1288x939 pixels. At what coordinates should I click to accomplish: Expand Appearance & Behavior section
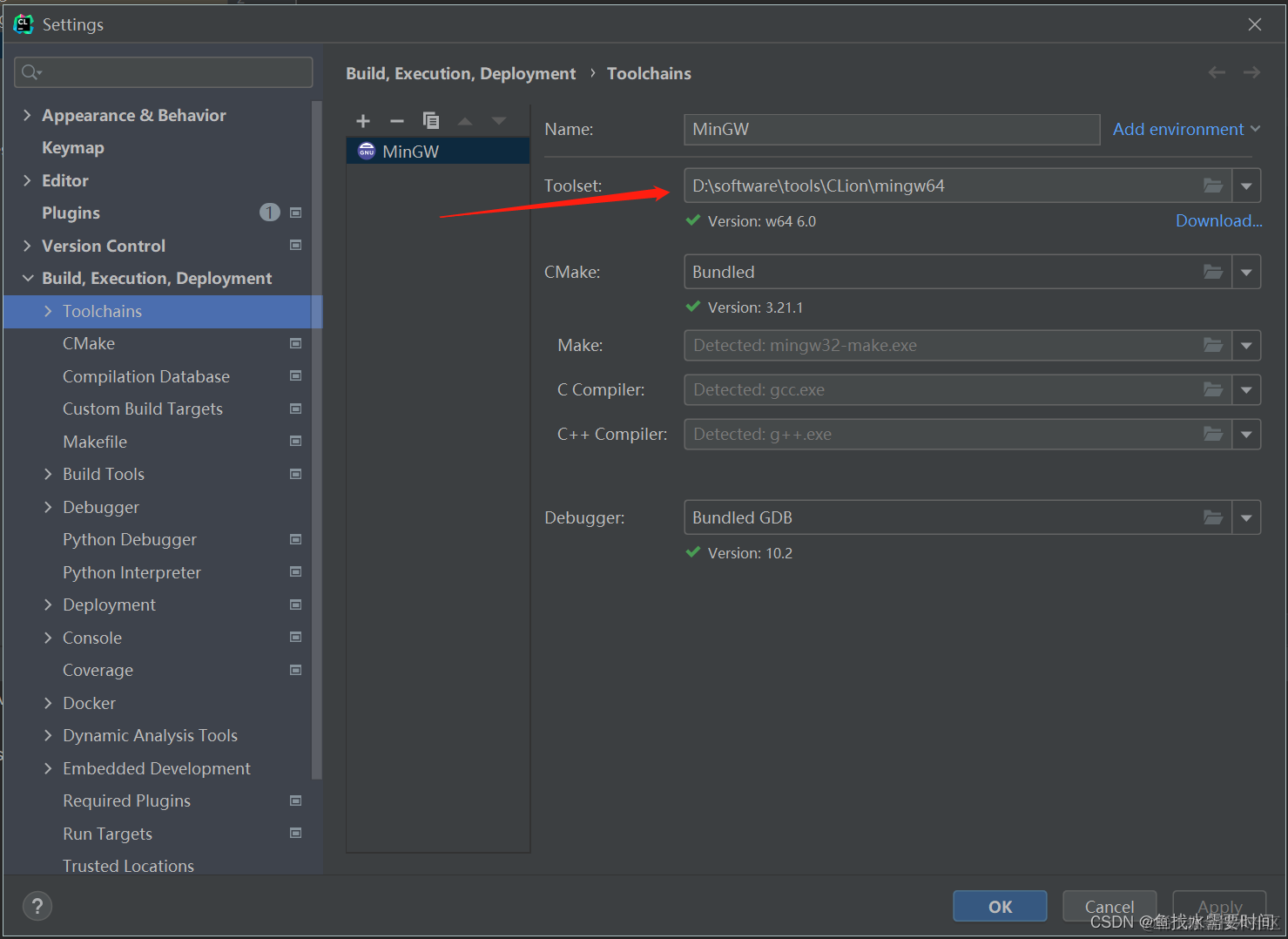(27, 115)
